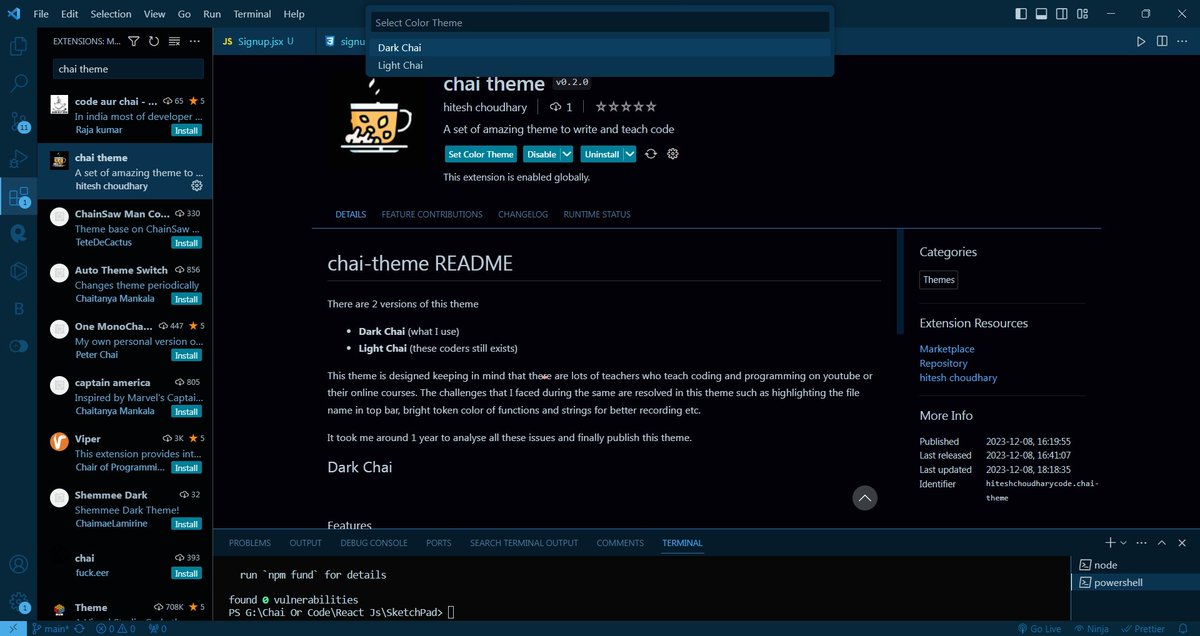Open the Uninstall dropdown arrow
Image resolution: width=1200 pixels, height=636 pixels.
630,154
